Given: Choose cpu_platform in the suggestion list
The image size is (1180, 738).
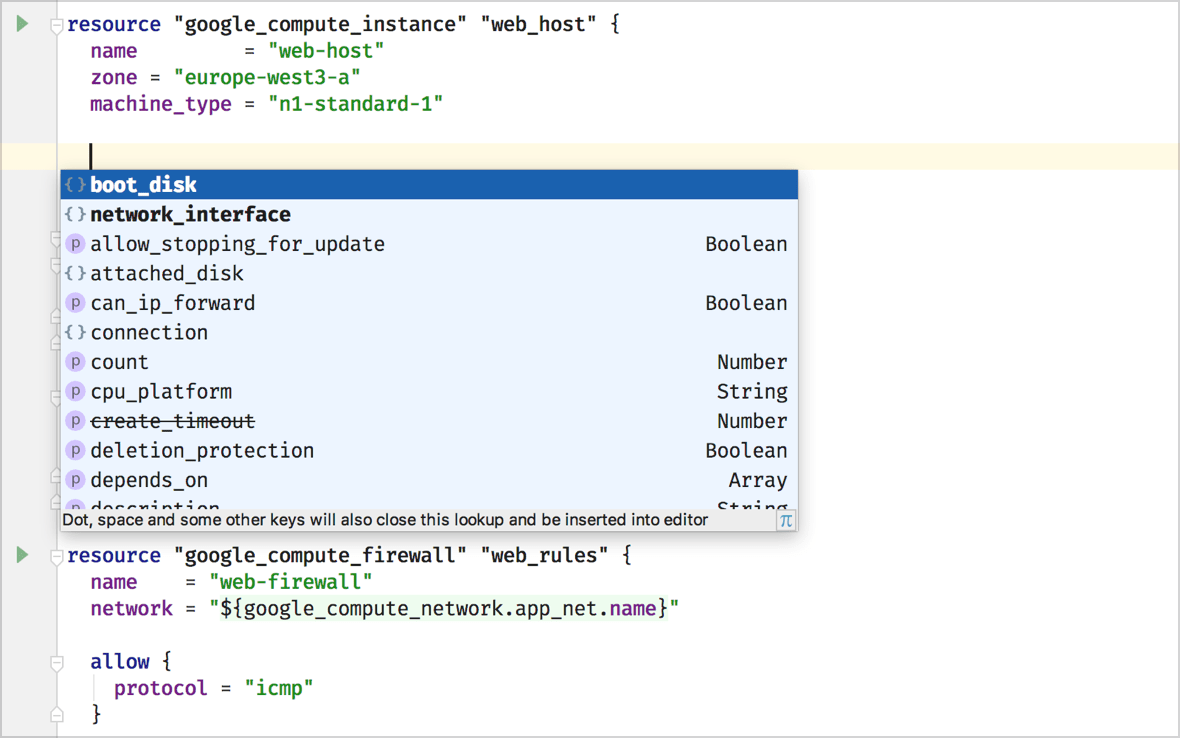Looking at the screenshot, I should [x=160, y=392].
